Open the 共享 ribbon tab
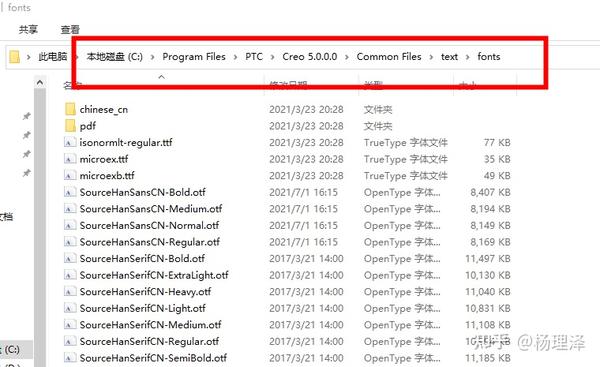 click(x=28, y=29)
